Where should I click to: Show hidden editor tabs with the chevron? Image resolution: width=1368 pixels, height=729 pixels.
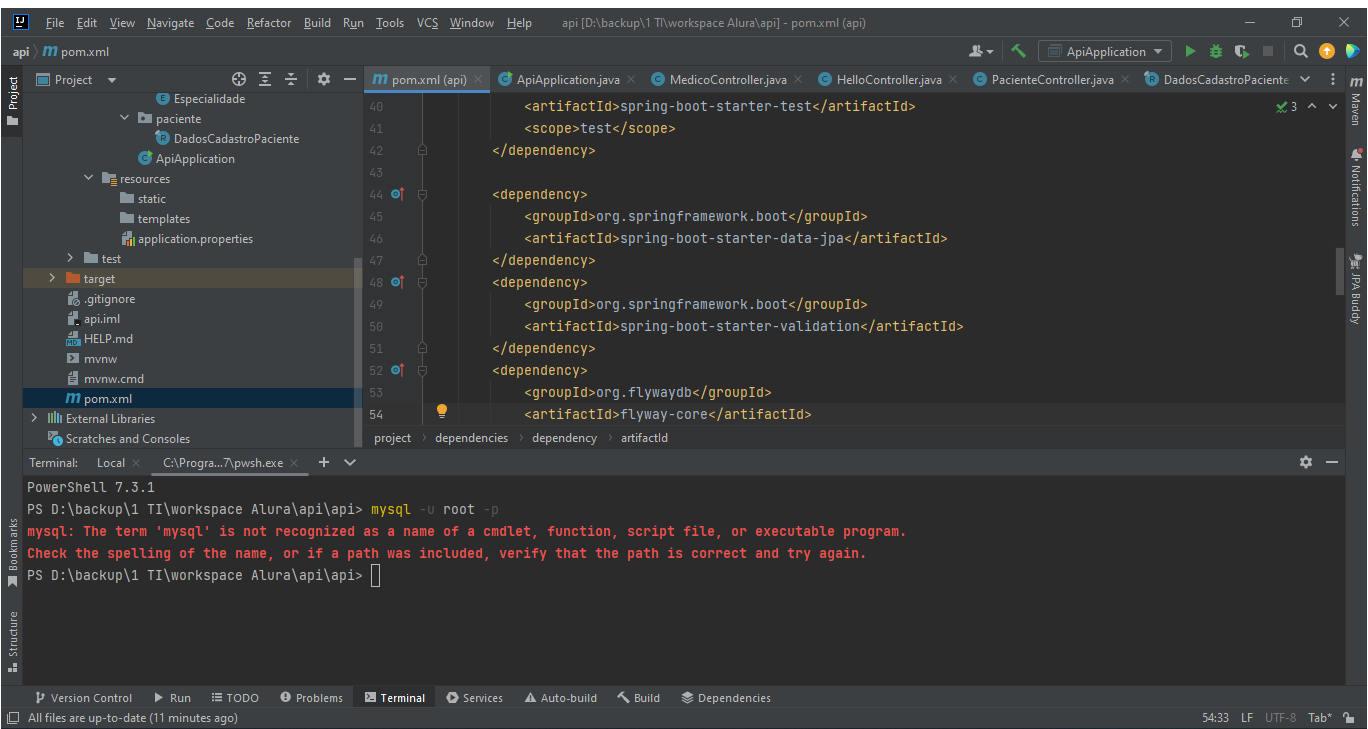(x=1305, y=79)
